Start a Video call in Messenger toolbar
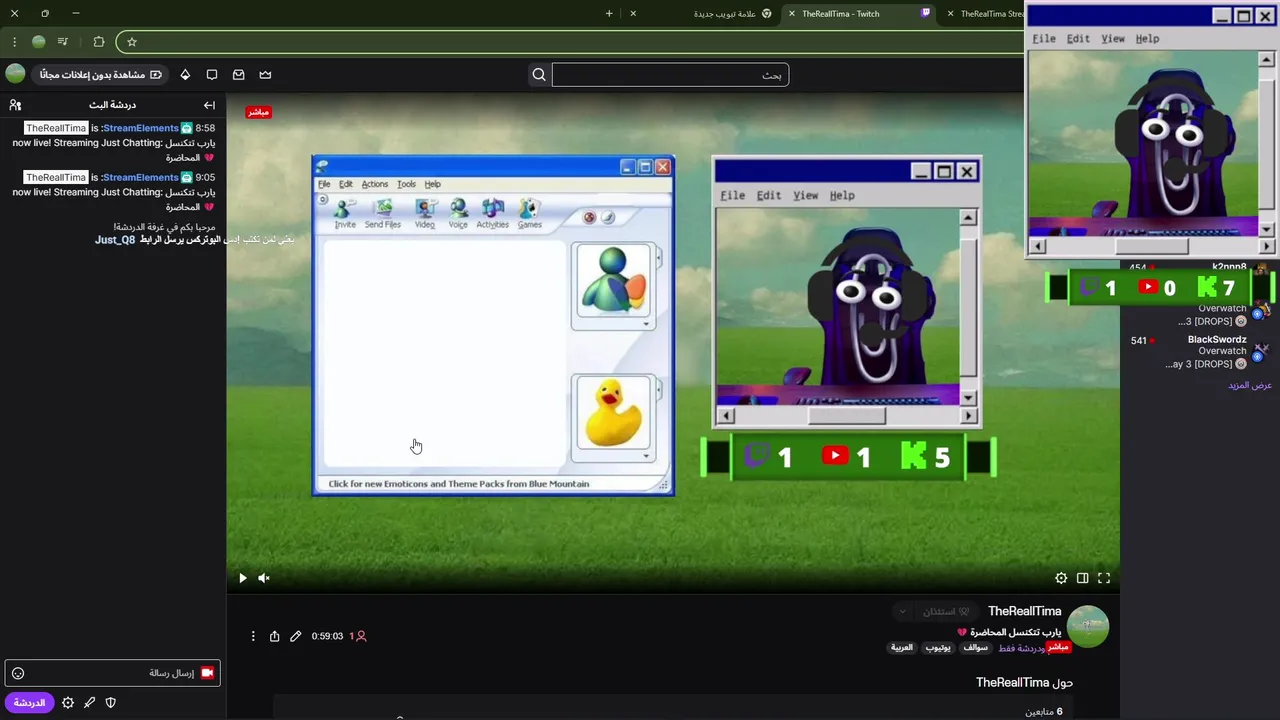 point(425,213)
